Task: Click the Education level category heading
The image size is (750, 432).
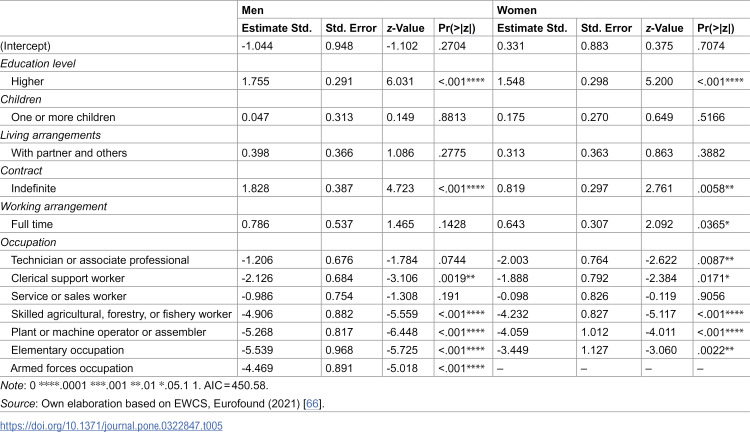Action: [38, 64]
